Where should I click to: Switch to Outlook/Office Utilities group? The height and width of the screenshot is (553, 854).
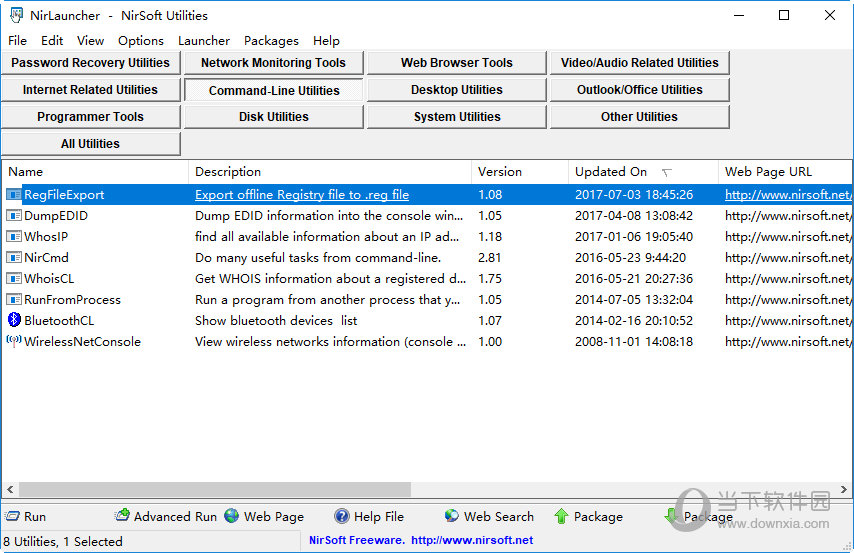[x=639, y=90]
